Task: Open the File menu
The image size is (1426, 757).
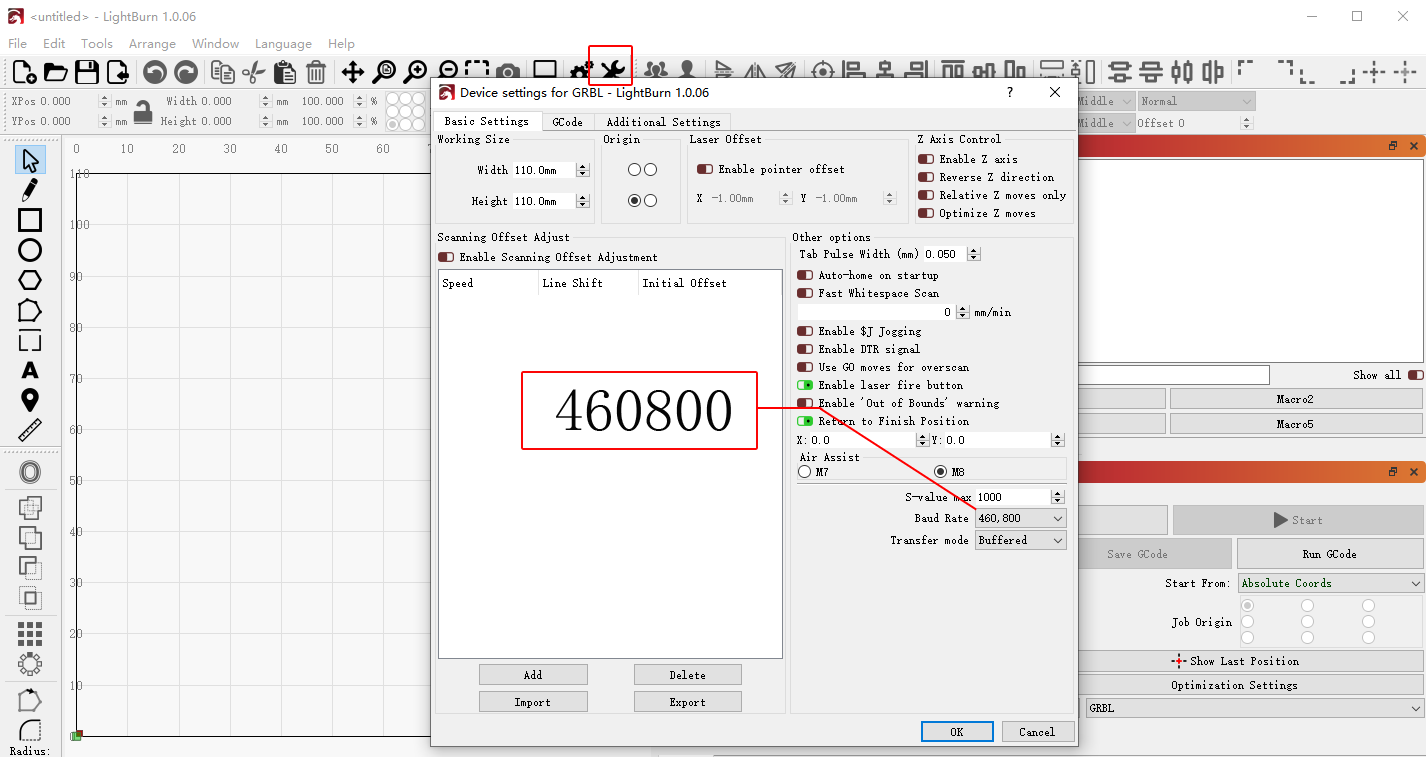Action: tap(18, 44)
